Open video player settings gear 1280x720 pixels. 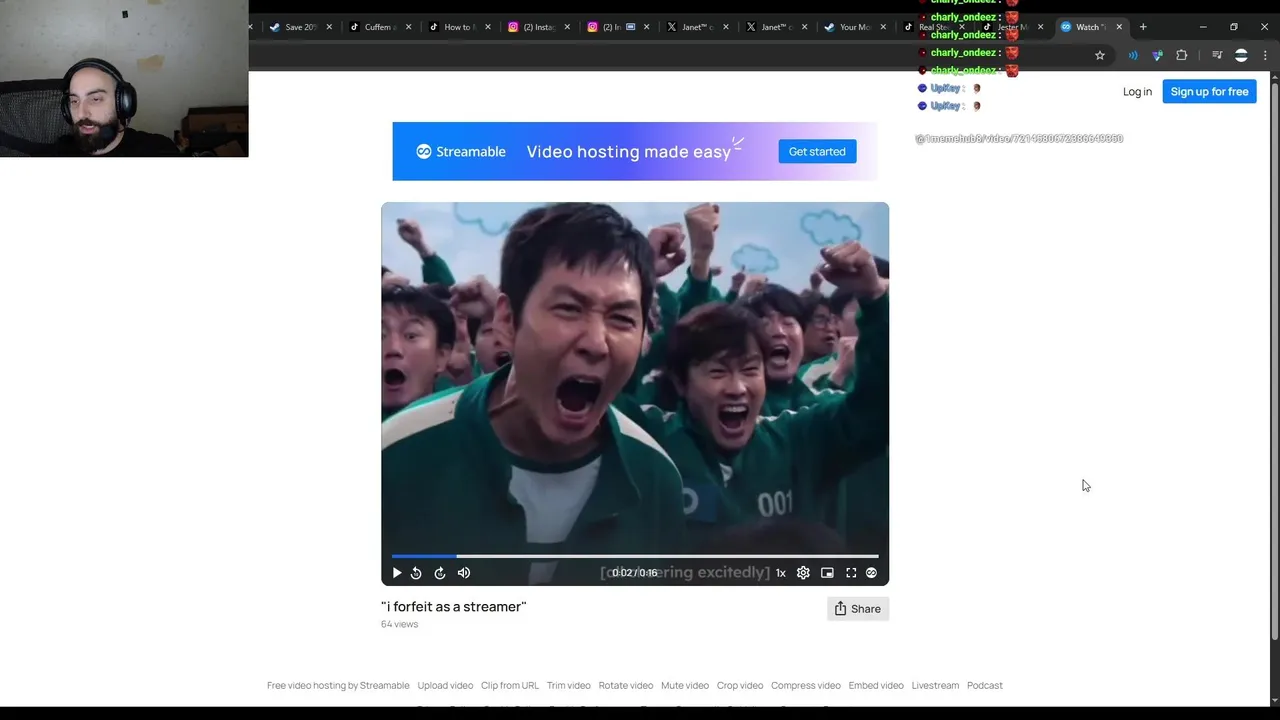[x=803, y=573]
